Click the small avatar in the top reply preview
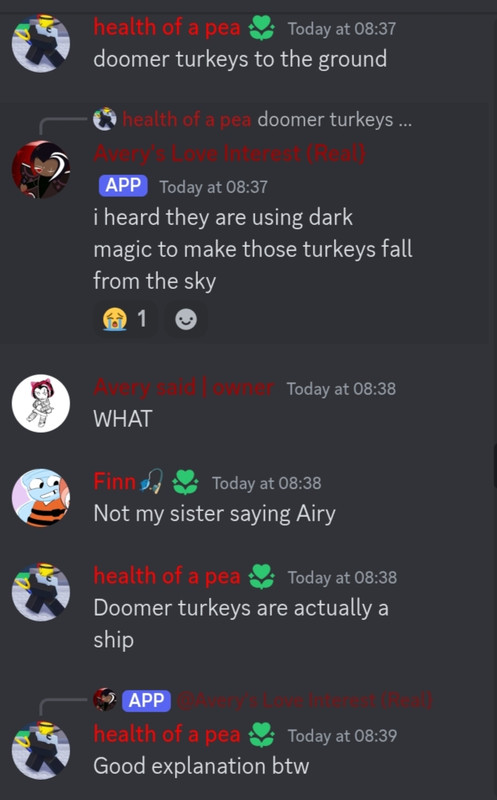Screen dimensions: 497x800 point(105,119)
